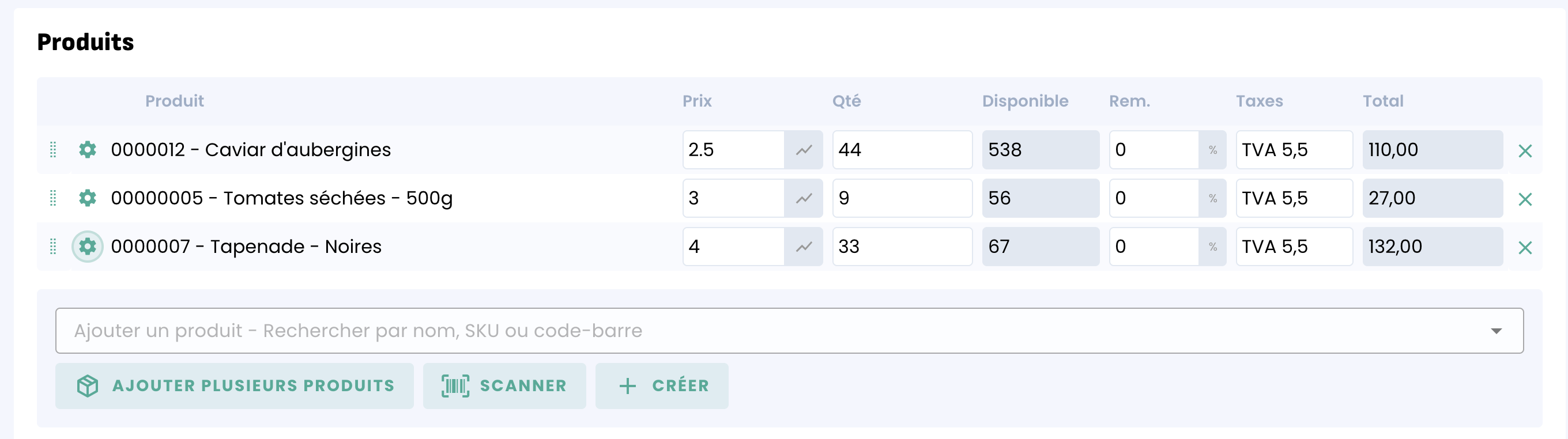The image size is (1568, 439).
Task: Open TVA 5,5 tax selector for Caviar
Action: click(1294, 150)
